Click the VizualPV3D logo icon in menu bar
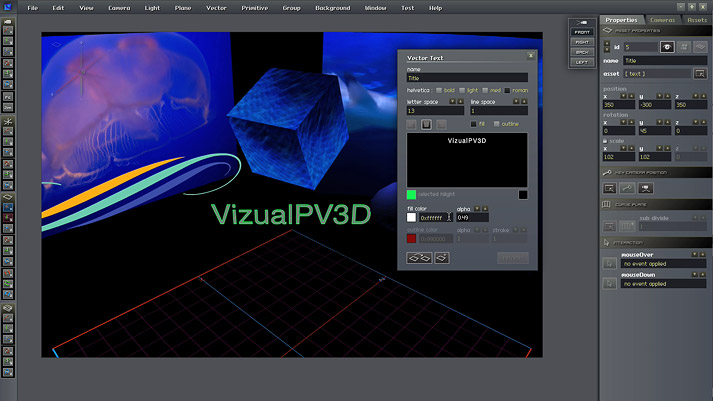 point(8,7)
